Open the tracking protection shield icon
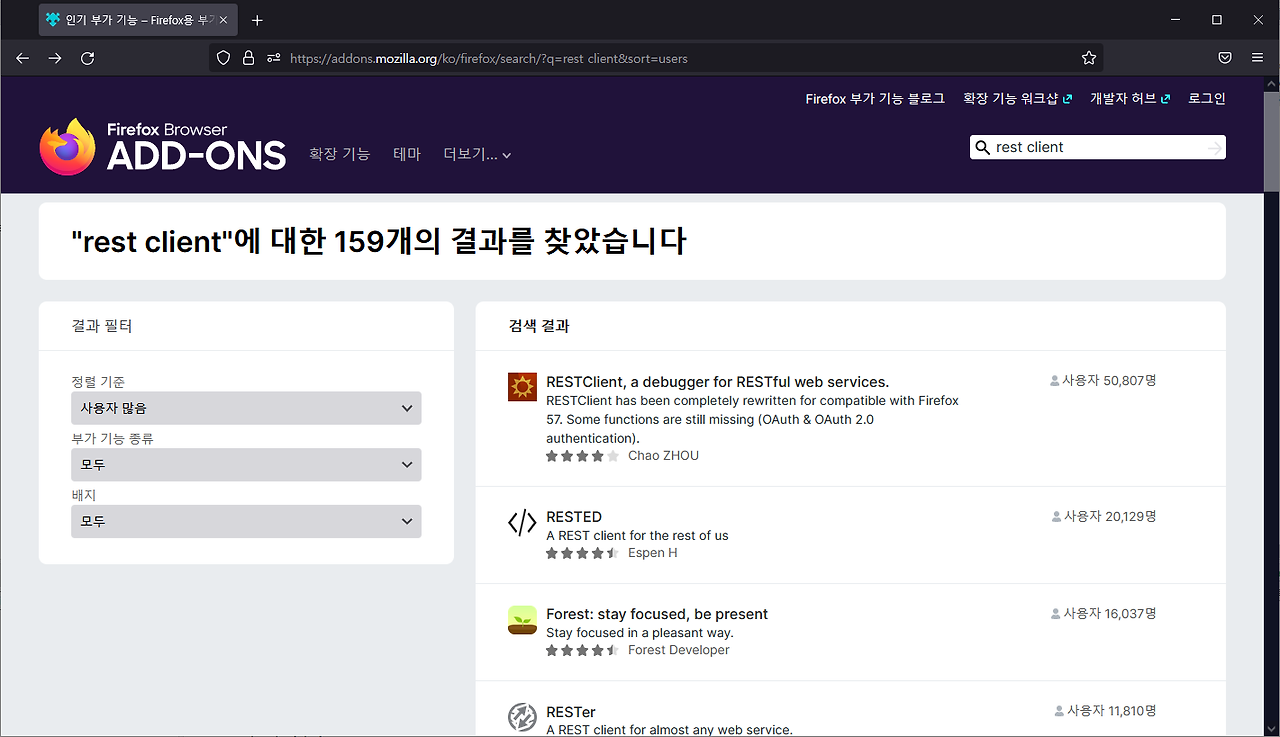The width and height of the screenshot is (1280, 737). pyautogui.click(x=224, y=58)
